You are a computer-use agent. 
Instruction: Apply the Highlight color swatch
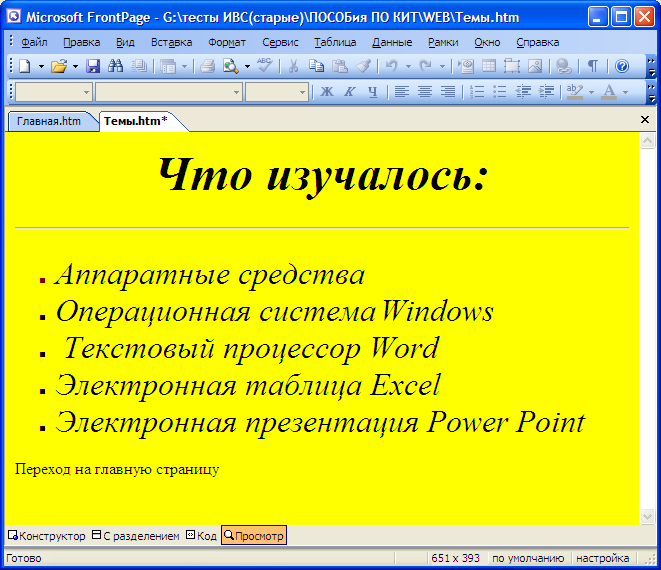click(575, 91)
